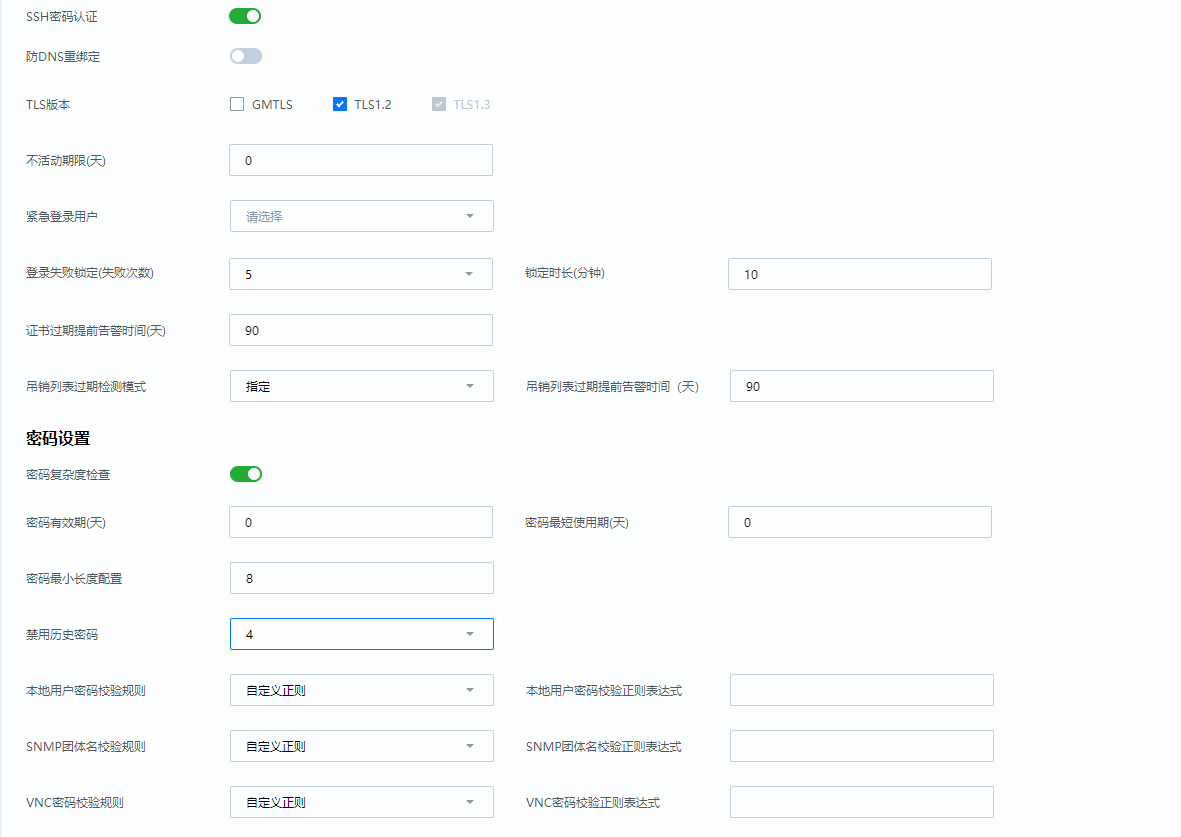Open the SNMP团体名校验规则 dropdown
This screenshot has height=837, width=1181.
tap(361, 746)
